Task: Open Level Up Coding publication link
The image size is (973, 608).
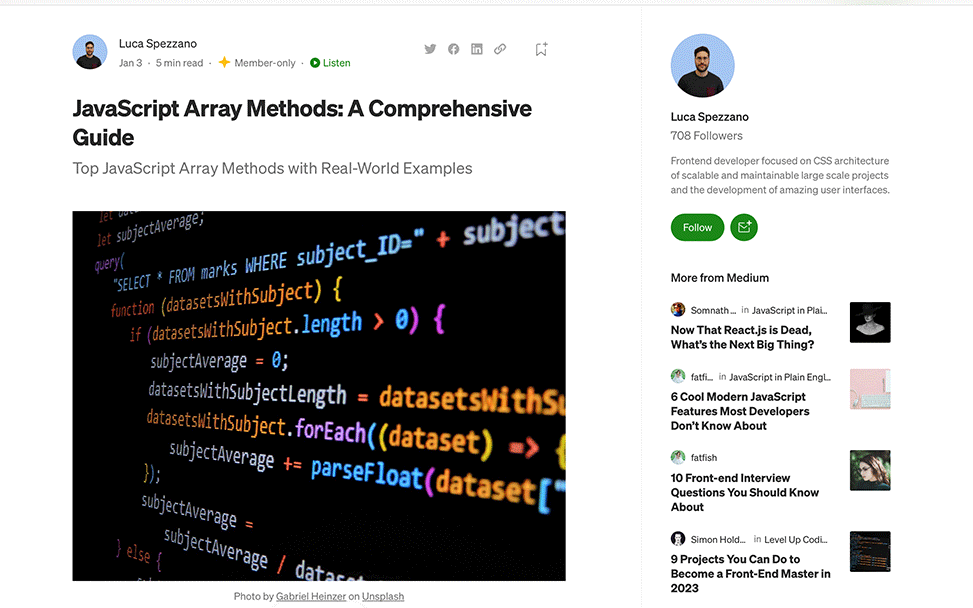Action: [796, 540]
